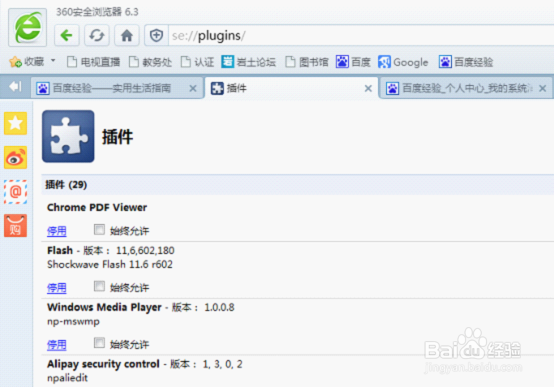Click the 教务处 bookmark page icon
554x387 pixels.
pos(134,62)
